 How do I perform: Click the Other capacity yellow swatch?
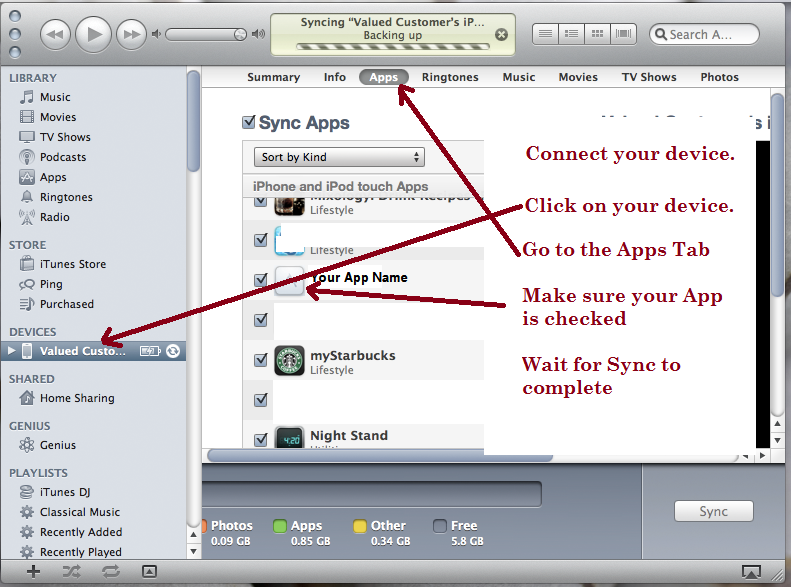coord(360,526)
